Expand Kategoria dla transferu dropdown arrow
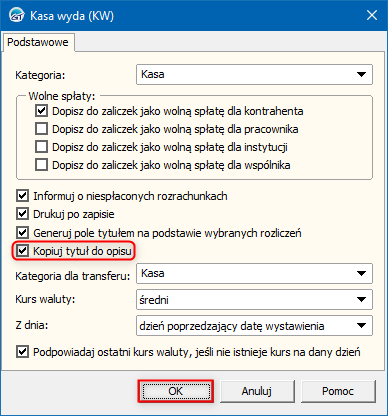 (361, 273)
